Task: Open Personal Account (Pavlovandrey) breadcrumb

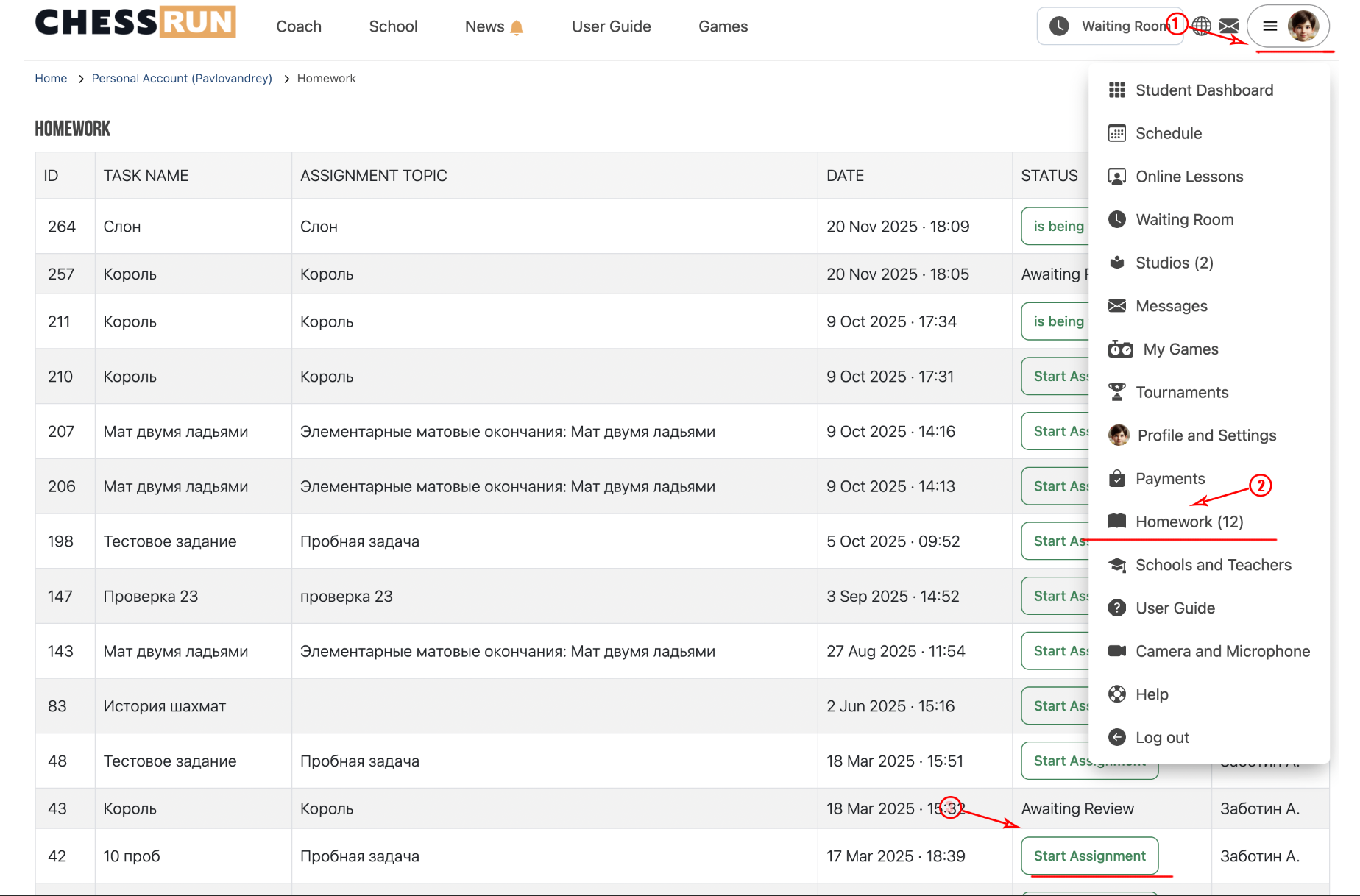Action: pos(182,78)
